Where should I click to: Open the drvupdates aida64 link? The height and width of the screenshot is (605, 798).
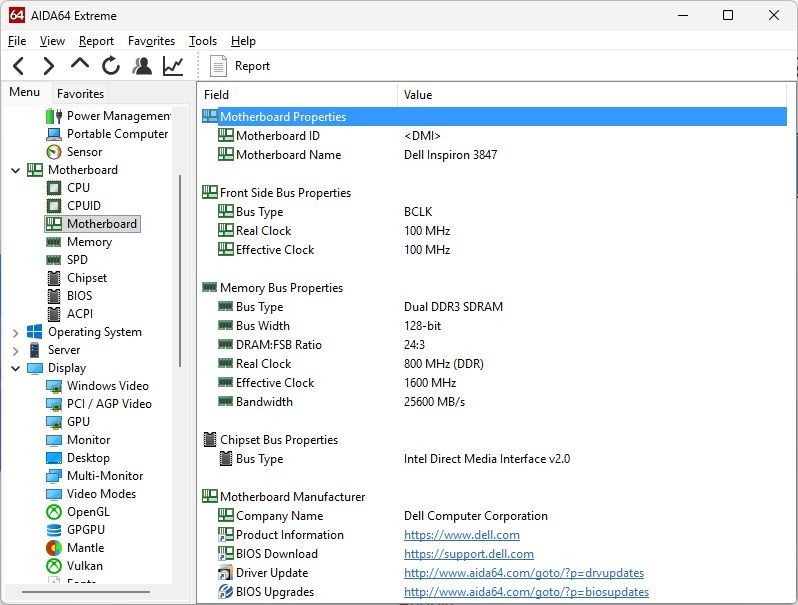pos(524,573)
